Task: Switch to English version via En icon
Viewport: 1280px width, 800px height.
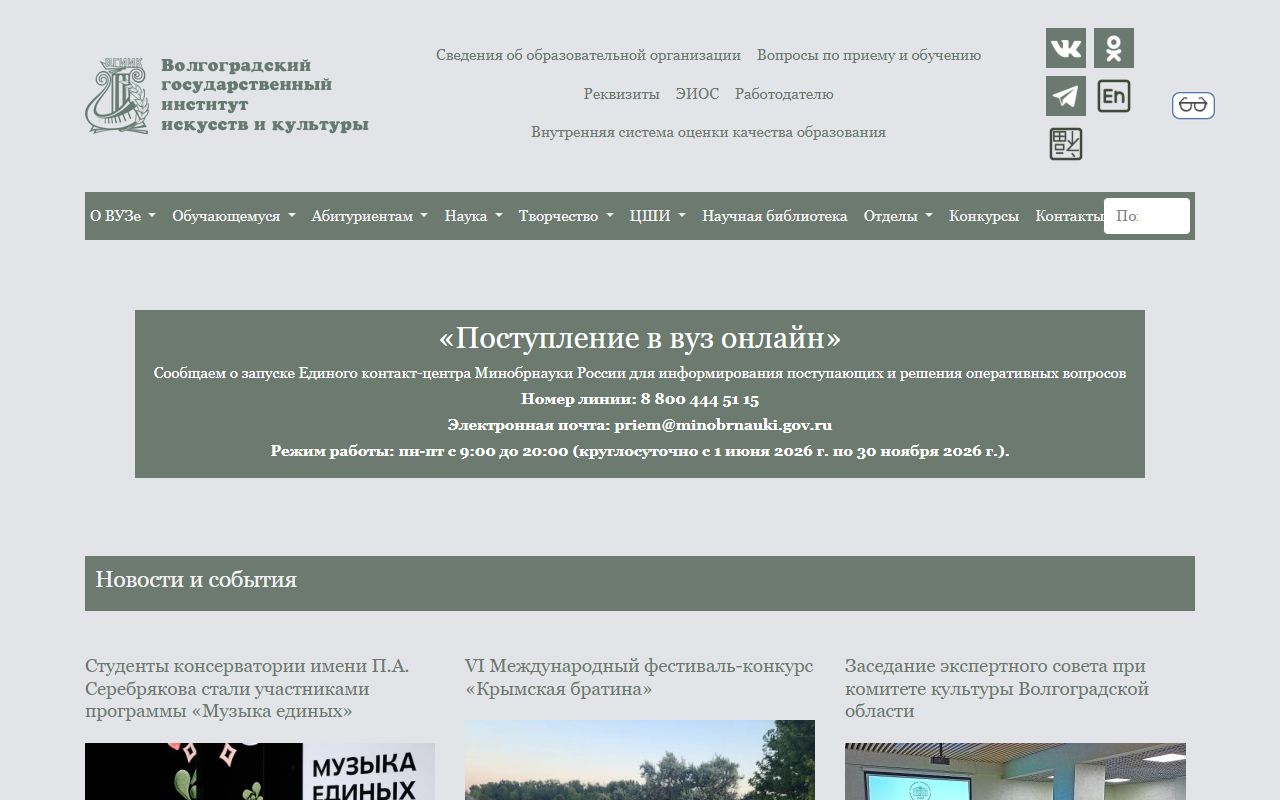Action: coord(1114,96)
